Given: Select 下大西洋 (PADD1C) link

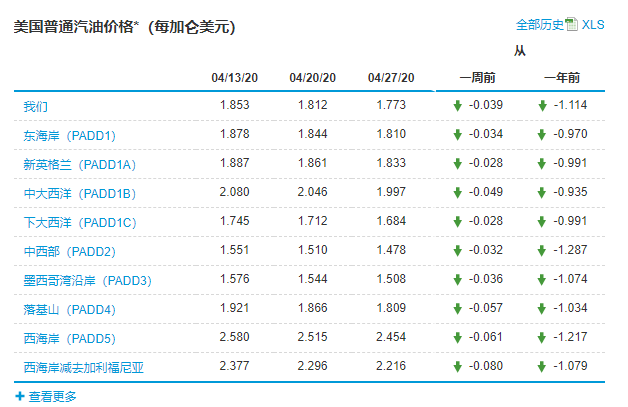Looking at the screenshot, I should coord(80,223).
